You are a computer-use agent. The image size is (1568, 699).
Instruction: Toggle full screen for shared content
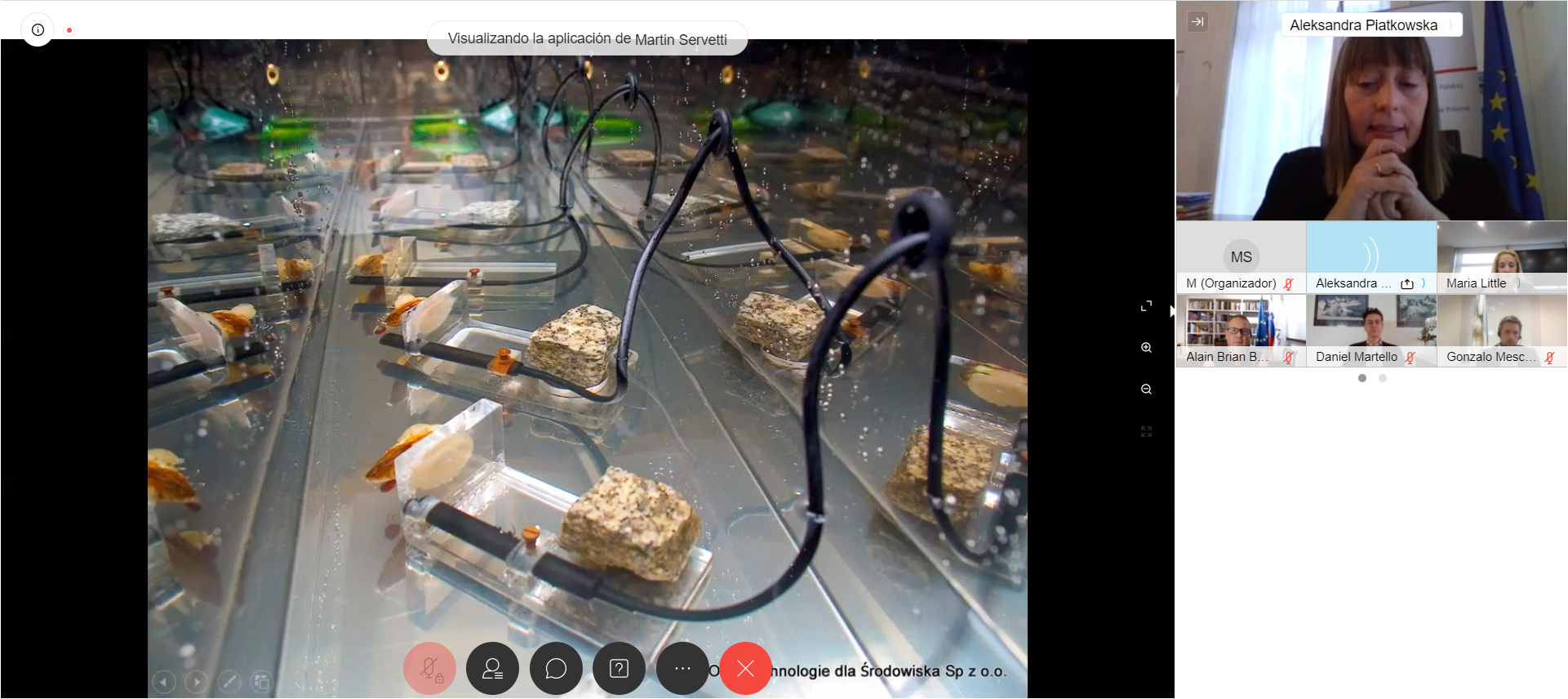pyautogui.click(x=1146, y=305)
